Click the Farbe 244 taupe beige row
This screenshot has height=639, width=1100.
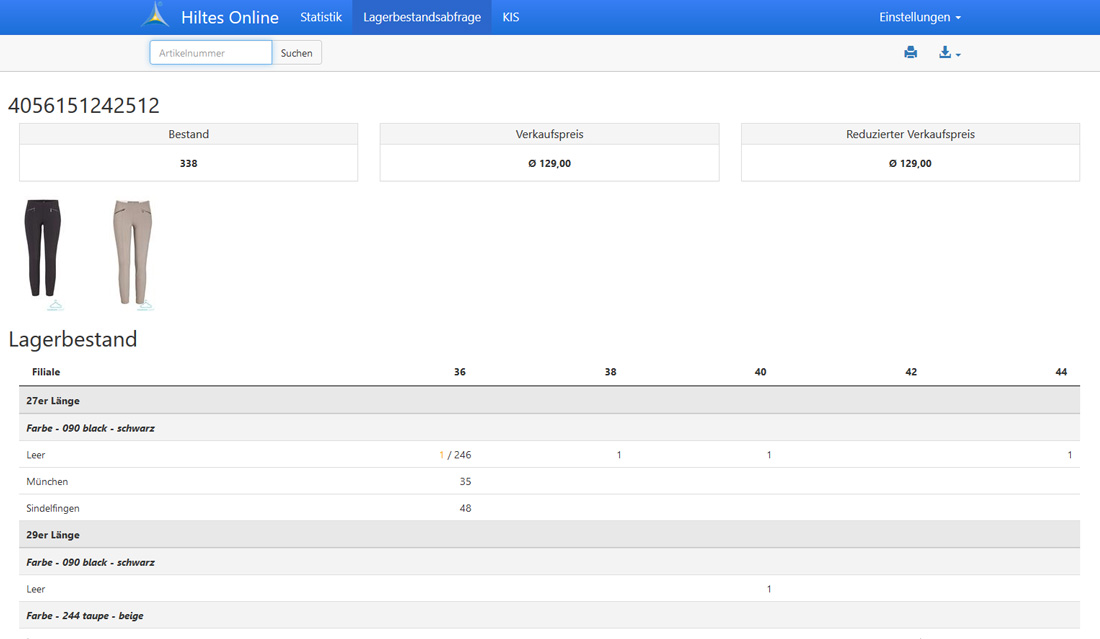85,616
